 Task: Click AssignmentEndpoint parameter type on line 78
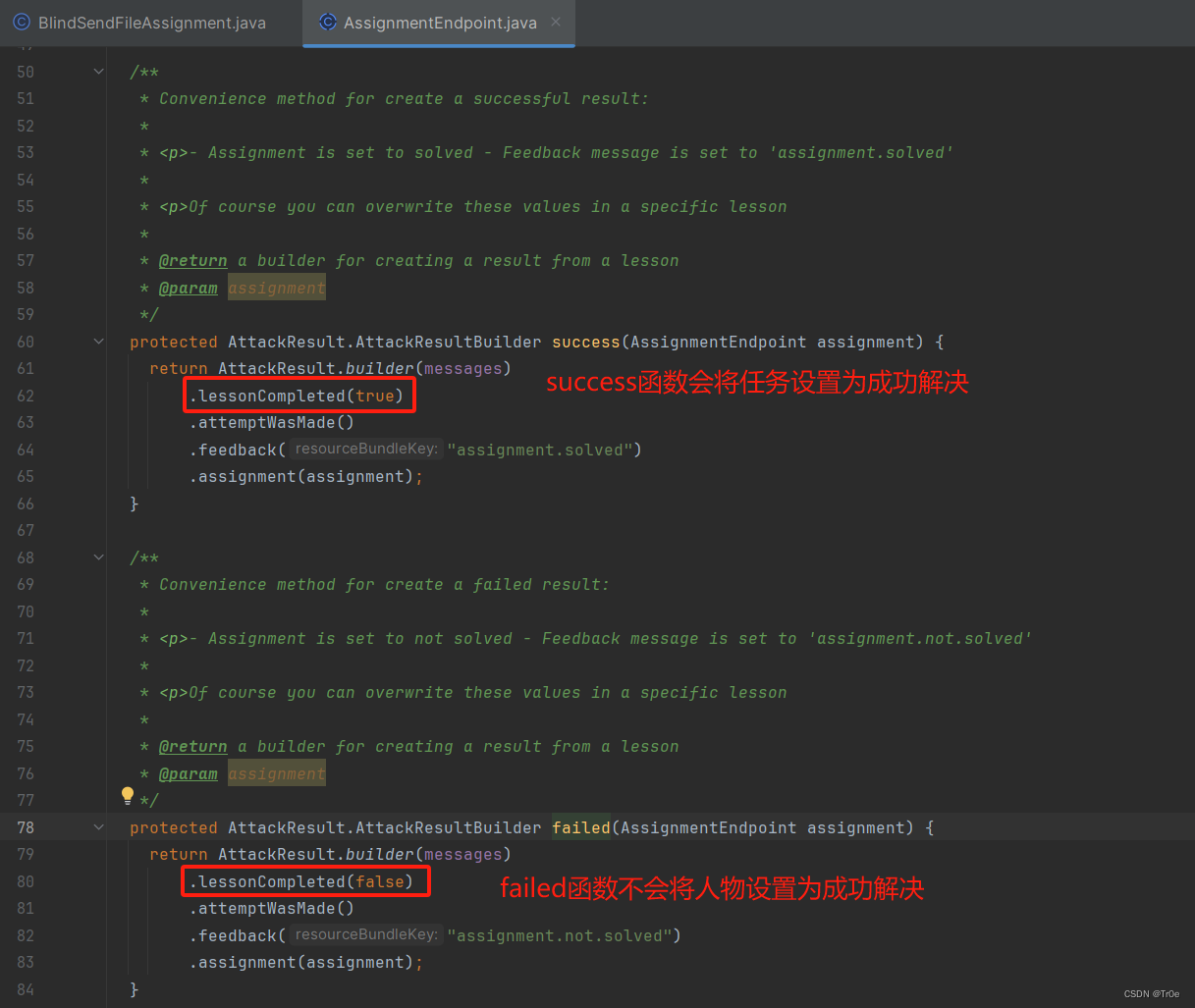pos(709,827)
